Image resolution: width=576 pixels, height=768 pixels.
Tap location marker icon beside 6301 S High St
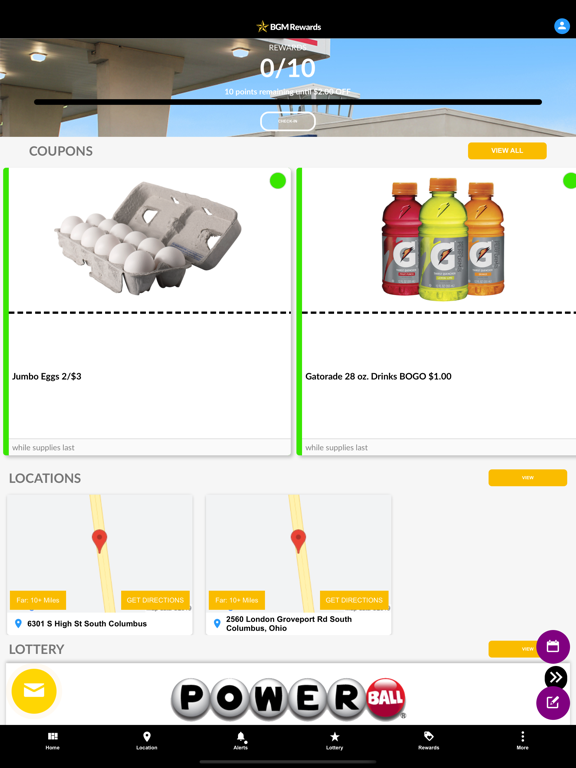(x=18, y=624)
